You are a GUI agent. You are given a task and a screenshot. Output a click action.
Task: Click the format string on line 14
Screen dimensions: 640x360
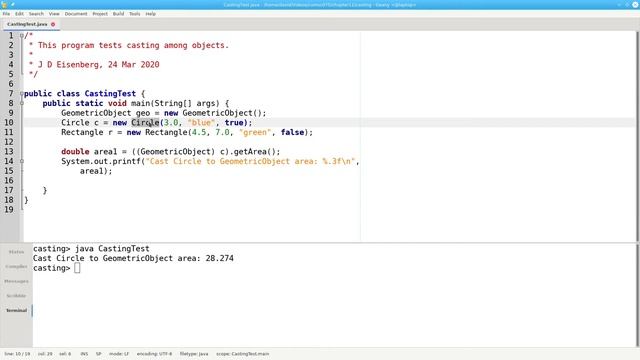pyautogui.click(x=251, y=161)
